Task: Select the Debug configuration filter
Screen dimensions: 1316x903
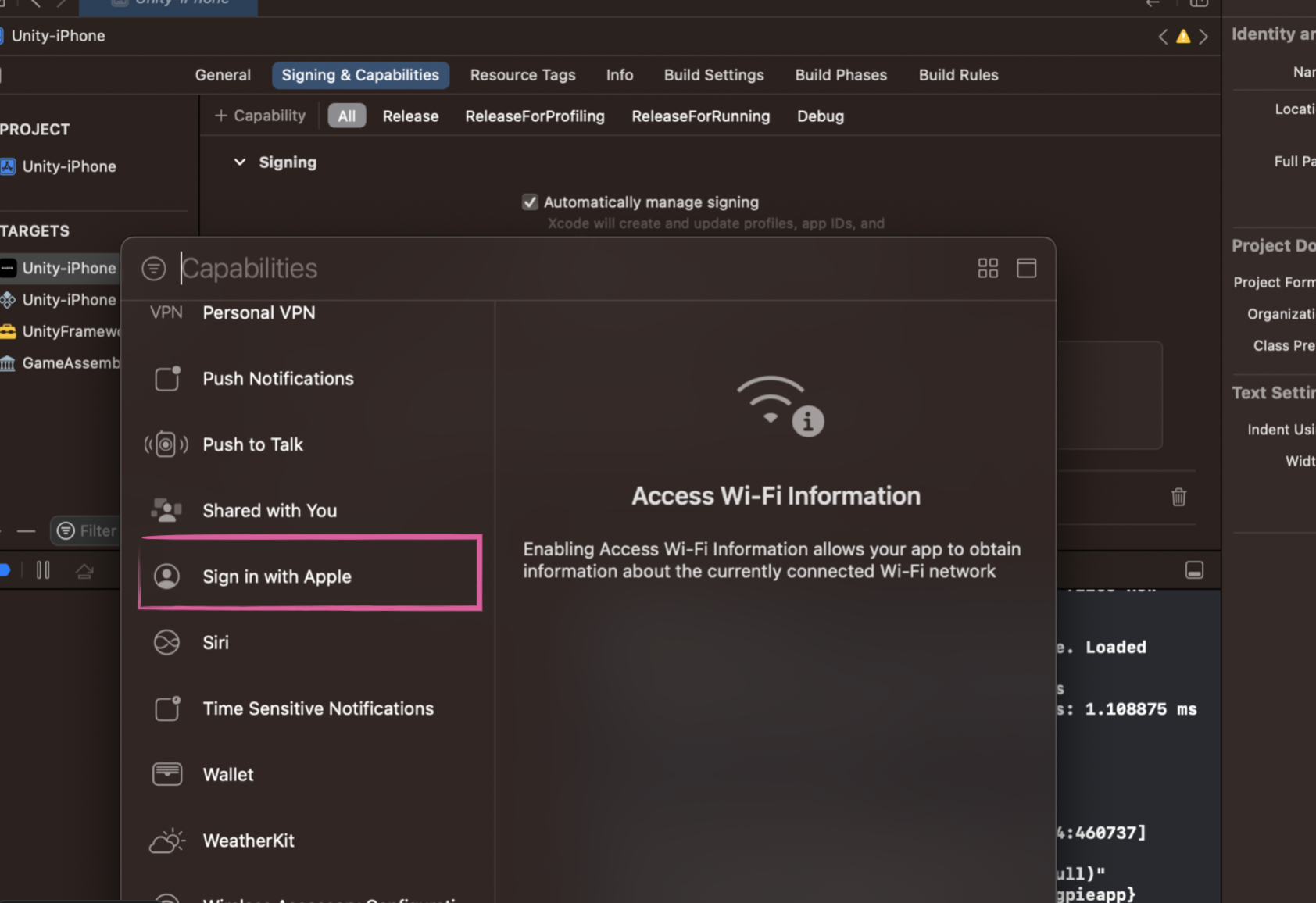Action: coord(821,116)
